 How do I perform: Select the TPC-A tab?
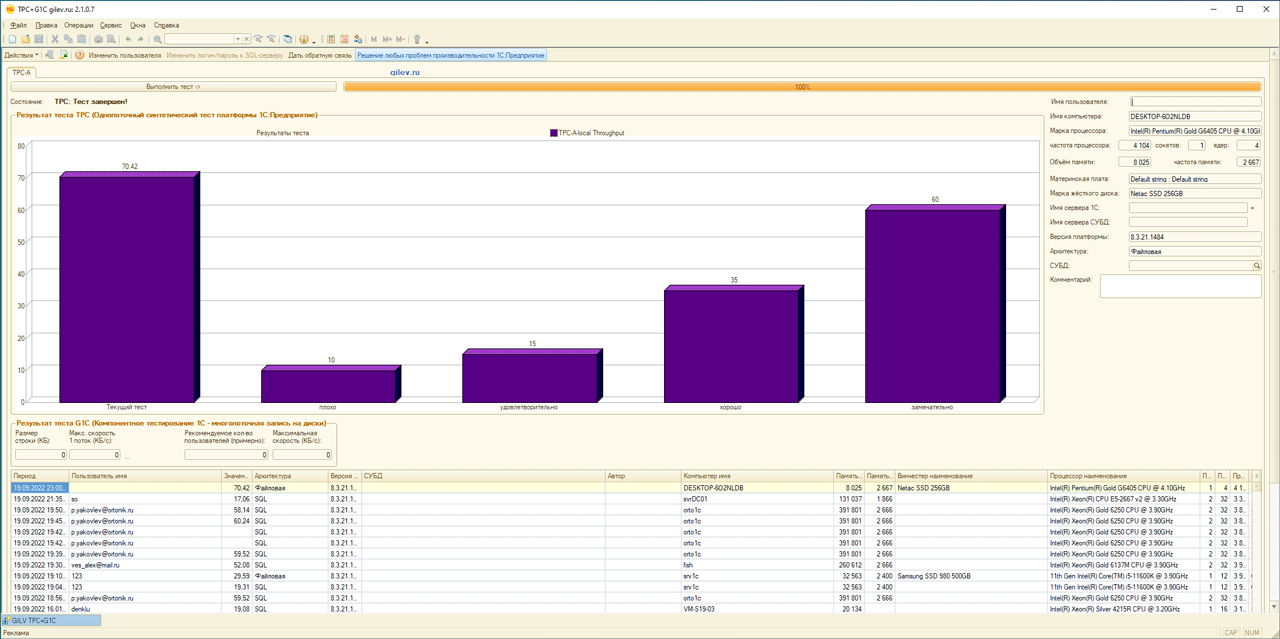22,73
